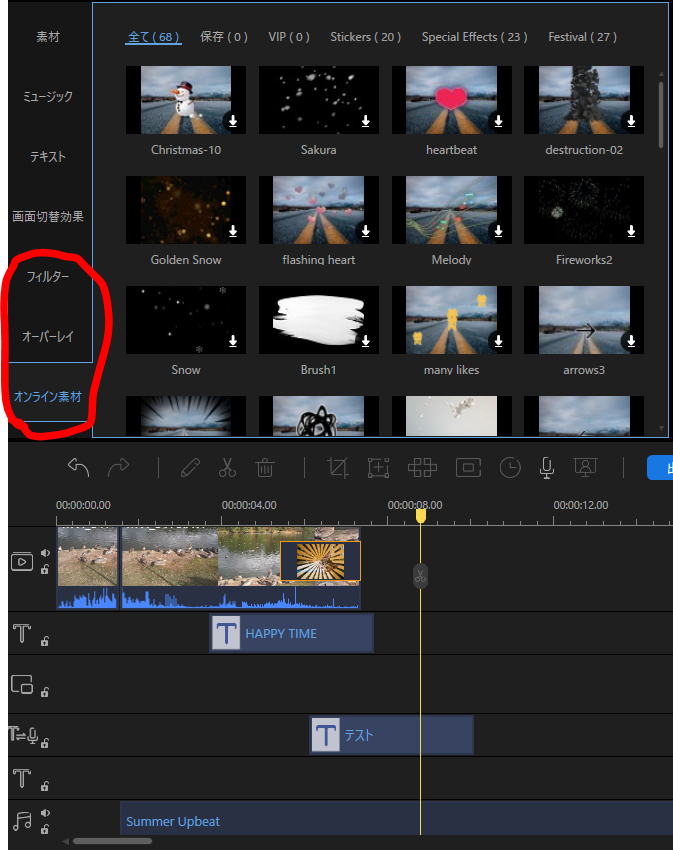Go to the オーバーレイ sidebar section
673x850 pixels.
[48, 337]
